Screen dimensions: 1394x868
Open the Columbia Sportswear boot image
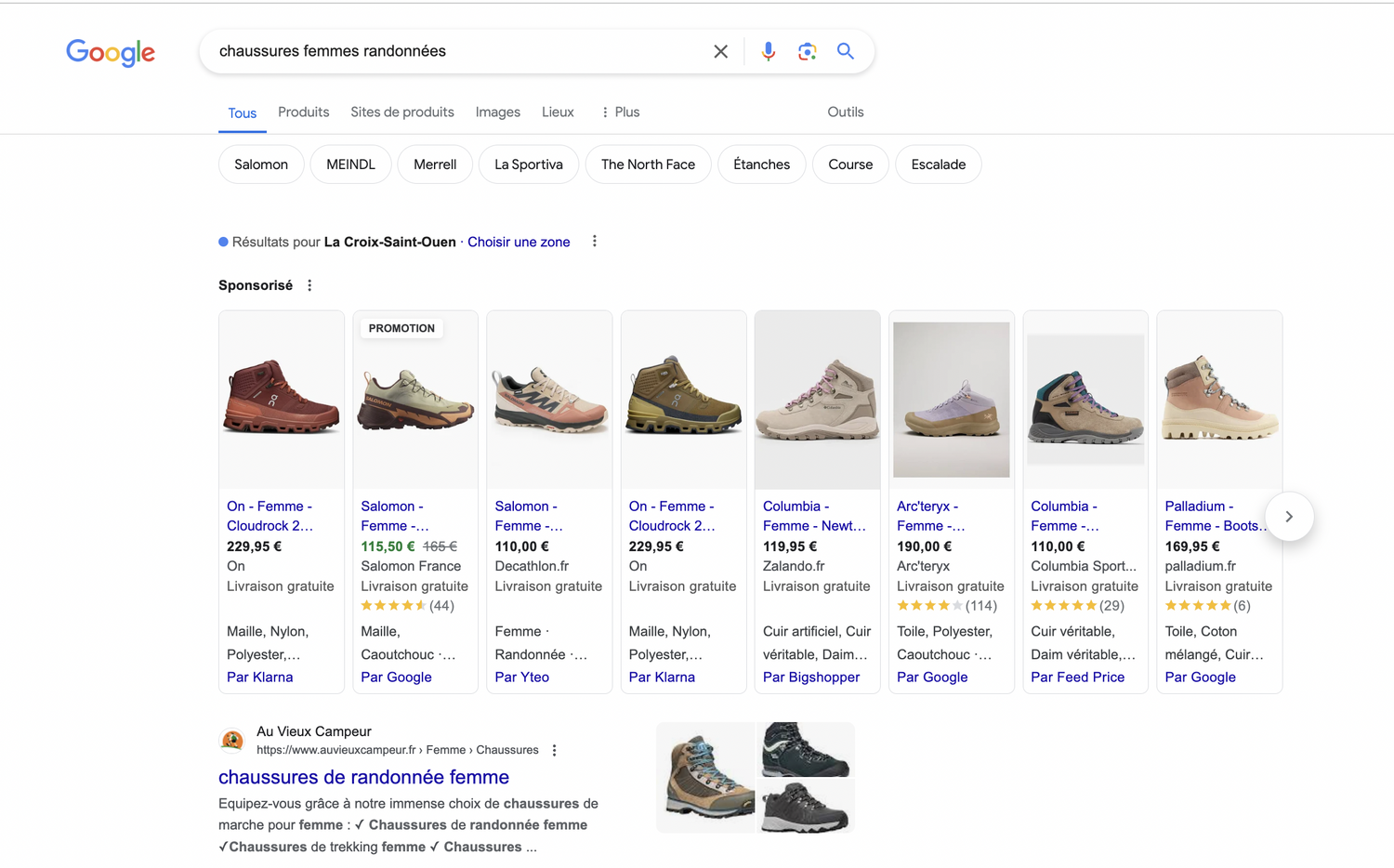coord(1085,400)
